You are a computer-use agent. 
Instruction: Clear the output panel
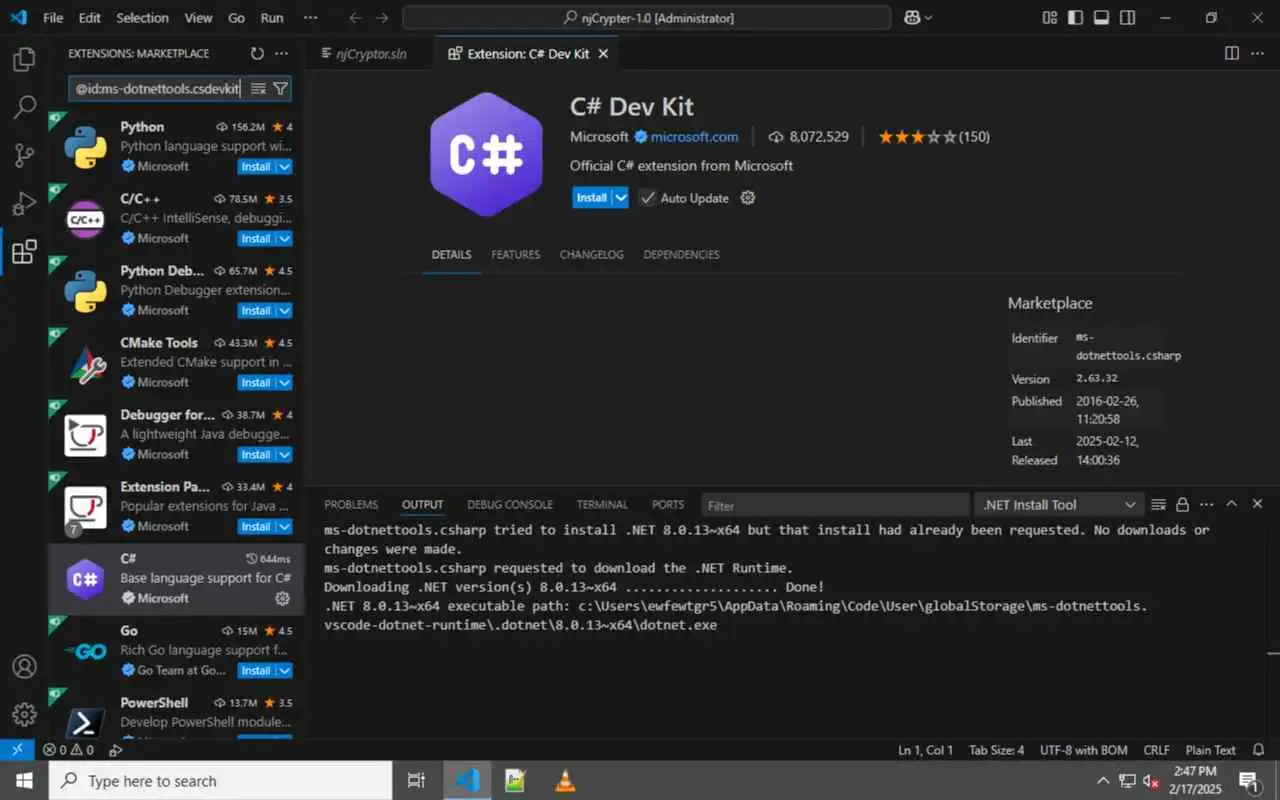(1159, 505)
